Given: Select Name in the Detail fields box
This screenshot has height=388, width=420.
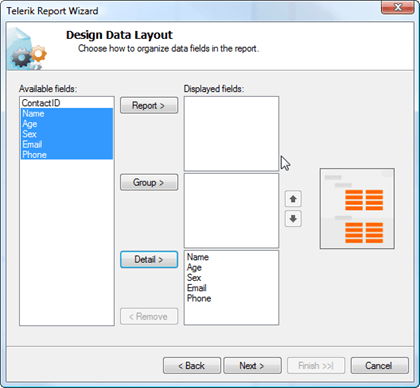Looking at the screenshot, I should click(231, 257).
